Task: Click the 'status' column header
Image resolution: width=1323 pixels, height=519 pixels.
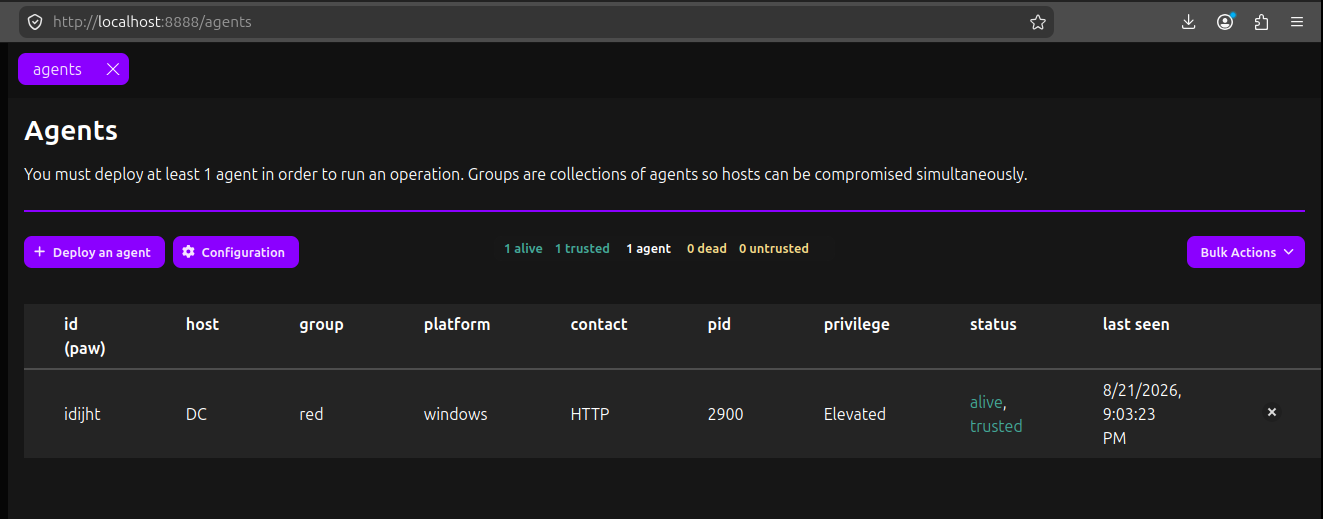Action: coord(993,324)
